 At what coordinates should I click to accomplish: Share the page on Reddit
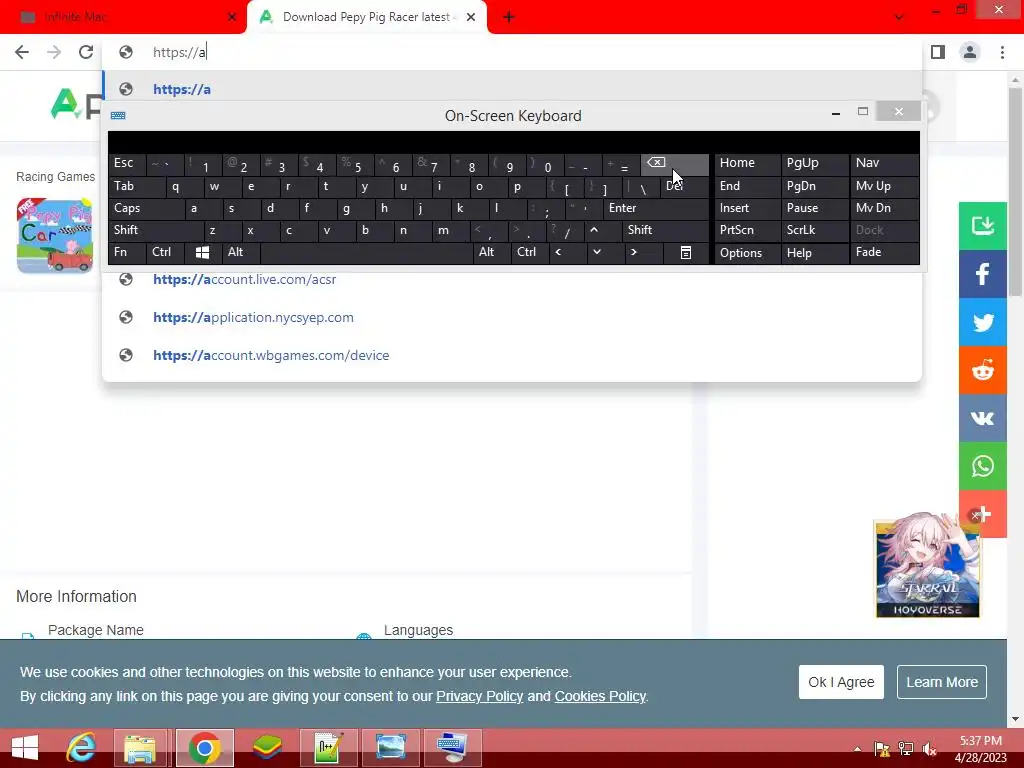983,370
